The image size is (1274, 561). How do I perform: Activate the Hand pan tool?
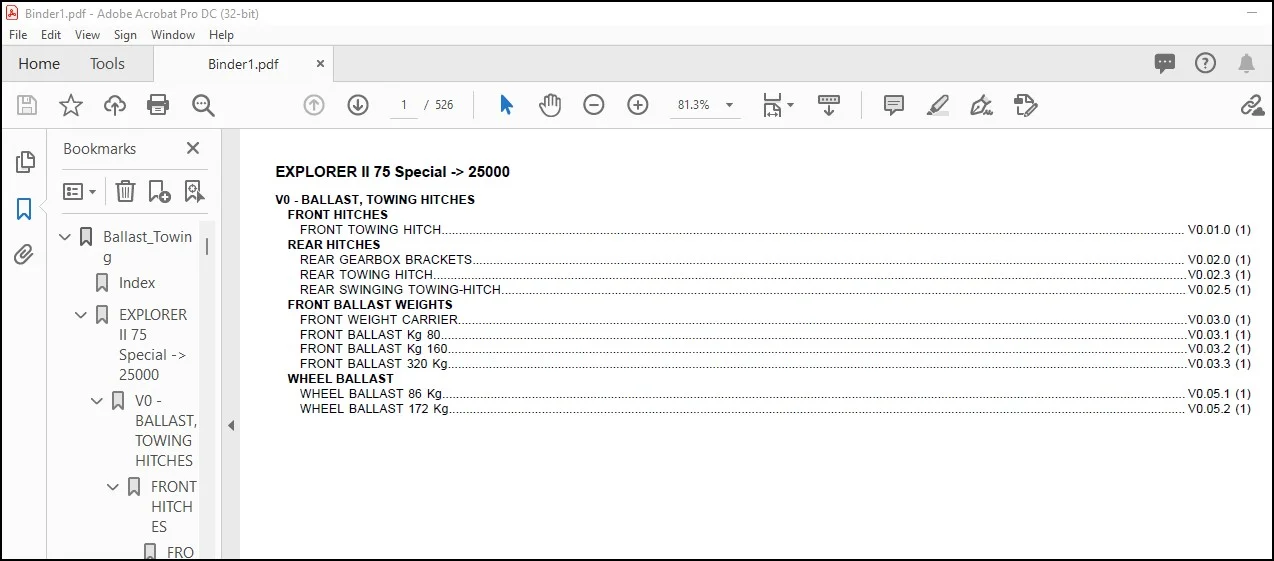click(x=550, y=105)
